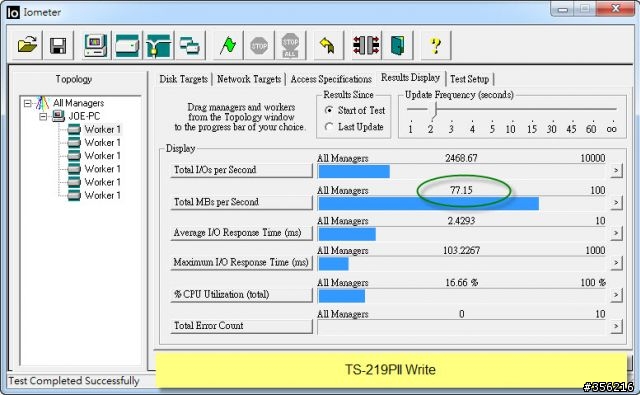Save test configuration floppy icon
The height and width of the screenshot is (395, 640).
point(58,45)
